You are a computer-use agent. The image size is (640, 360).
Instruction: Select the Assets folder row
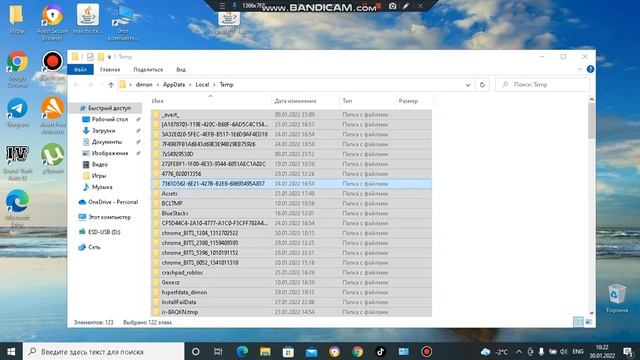click(291, 193)
